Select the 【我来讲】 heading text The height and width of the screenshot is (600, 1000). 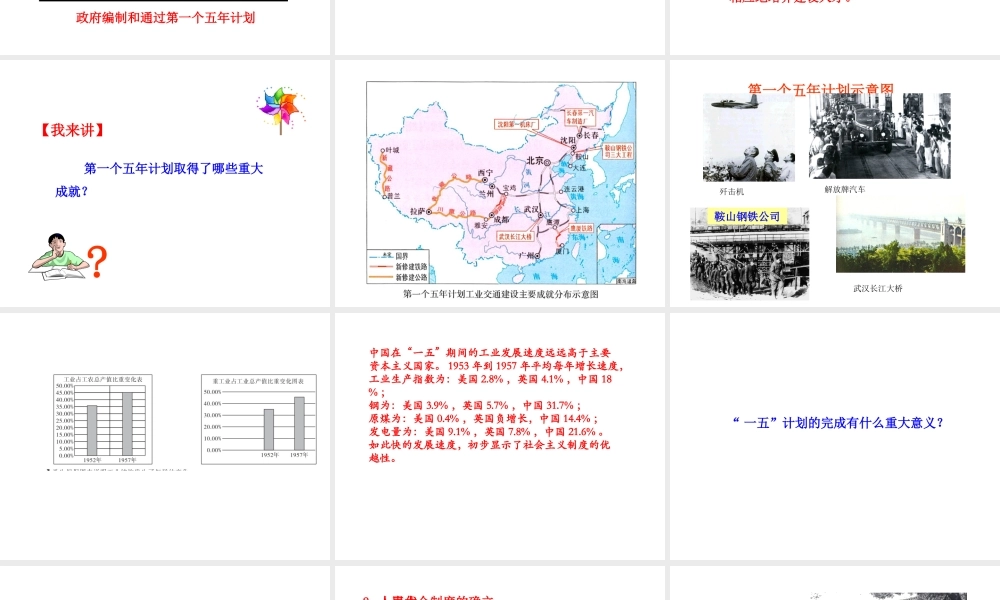(71, 130)
